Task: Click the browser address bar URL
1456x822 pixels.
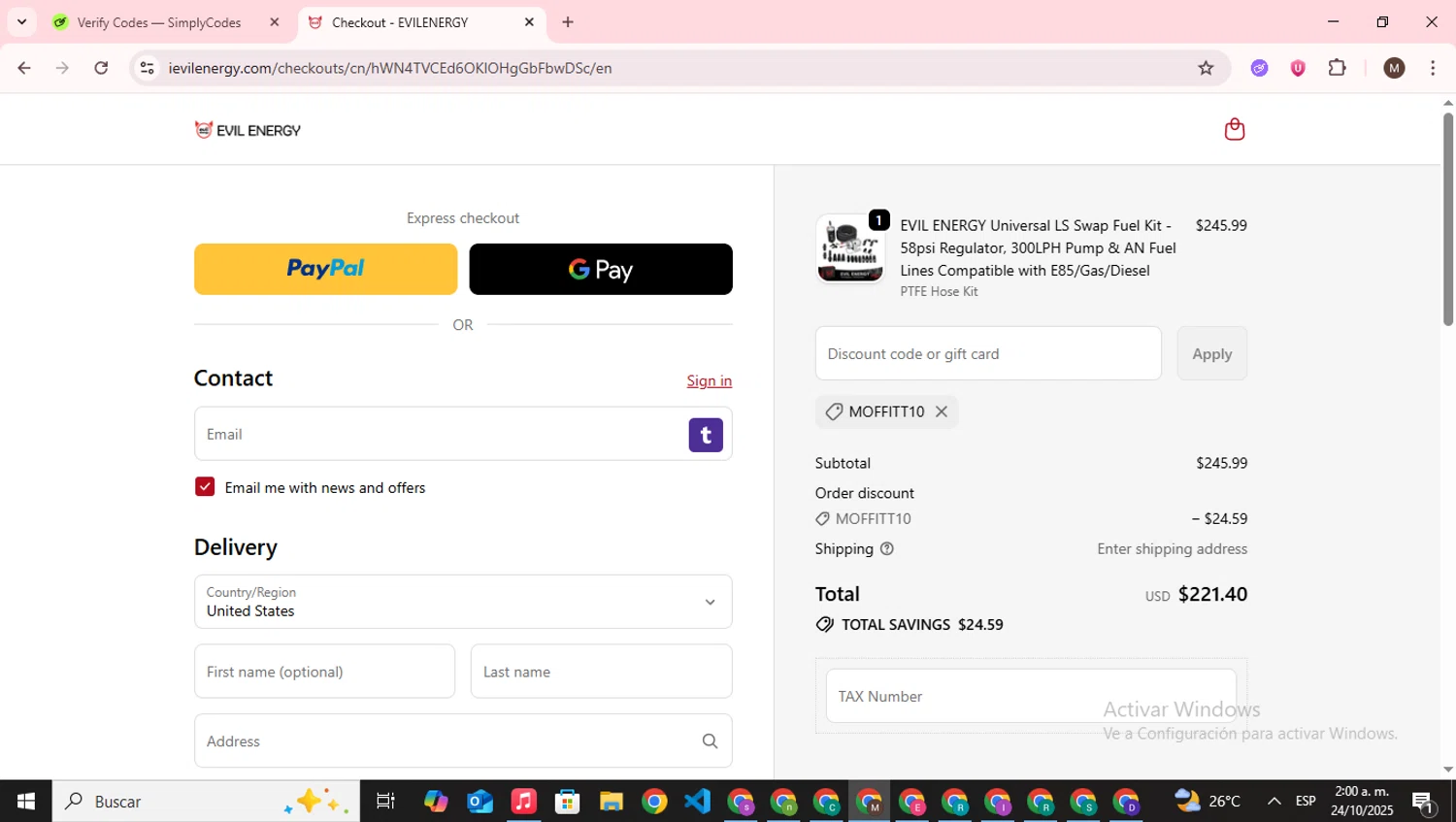Action: [389, 68]
